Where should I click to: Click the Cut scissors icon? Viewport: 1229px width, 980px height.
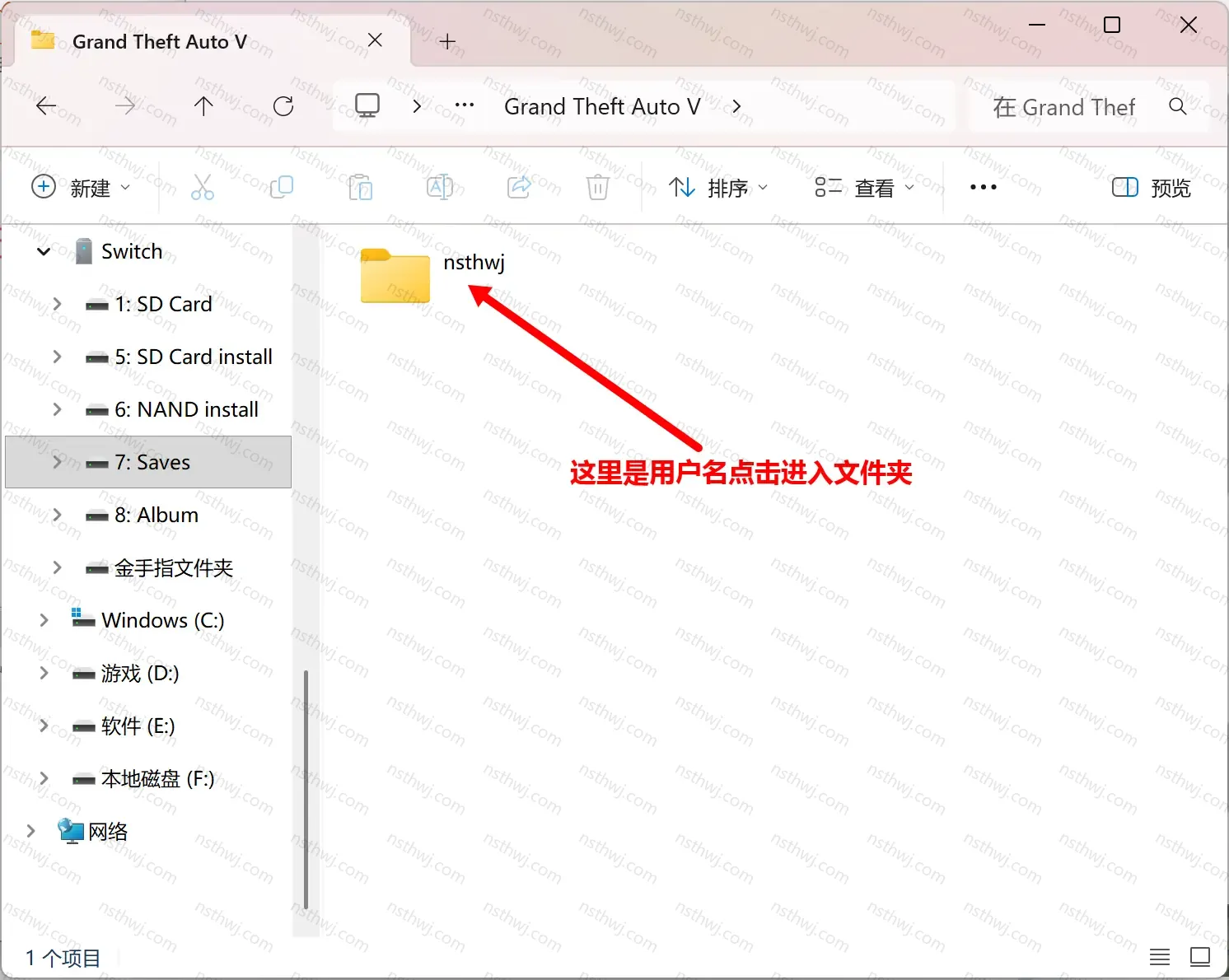coord(203,188)
